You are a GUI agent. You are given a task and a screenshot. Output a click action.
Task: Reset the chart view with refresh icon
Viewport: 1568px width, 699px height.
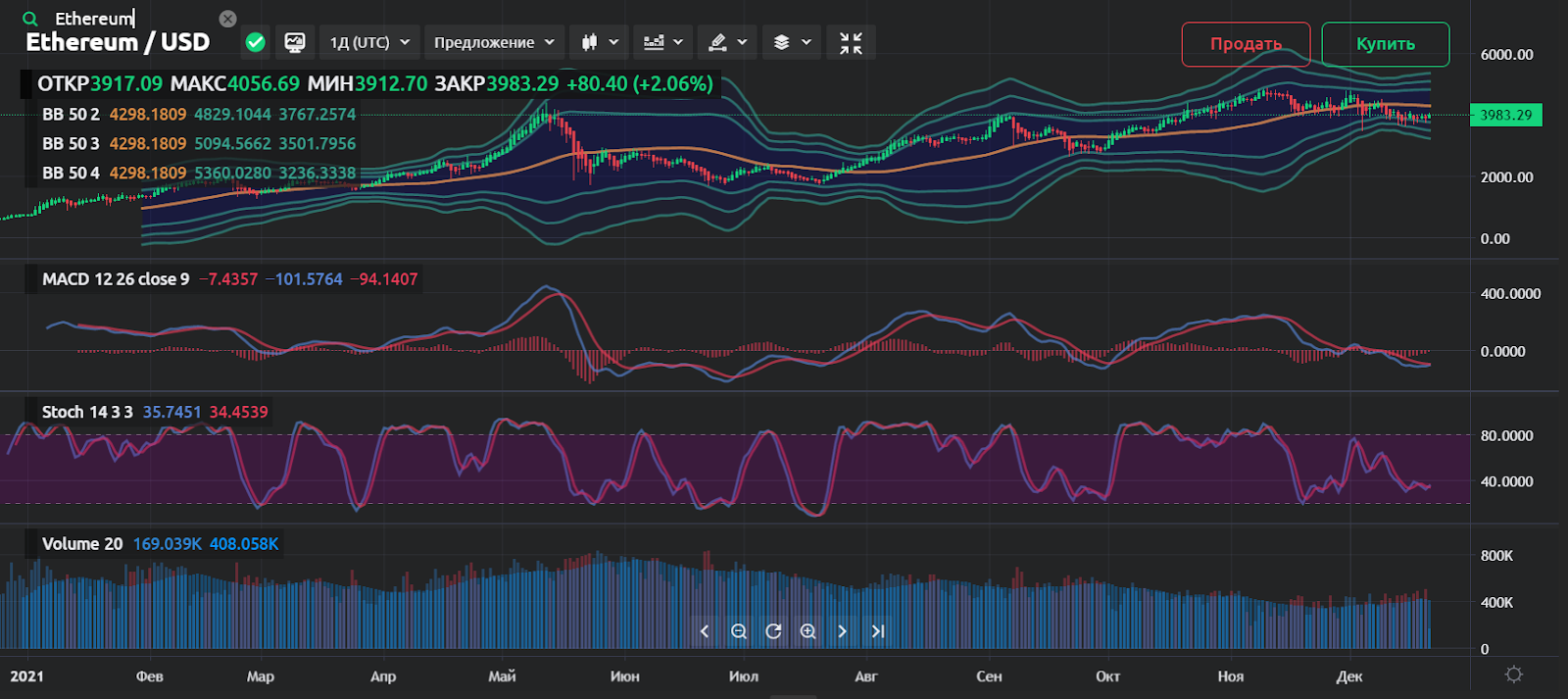[x=773, y=631]
